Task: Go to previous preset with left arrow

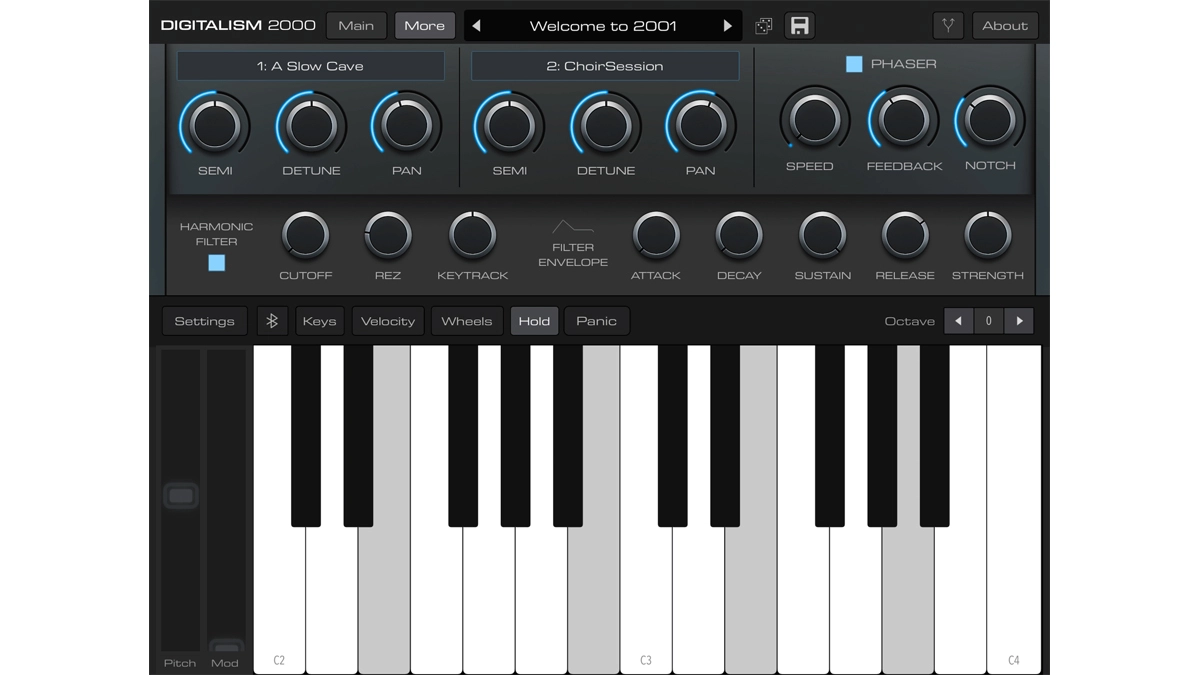Action: pyautogui.click(x=476, y=26)
